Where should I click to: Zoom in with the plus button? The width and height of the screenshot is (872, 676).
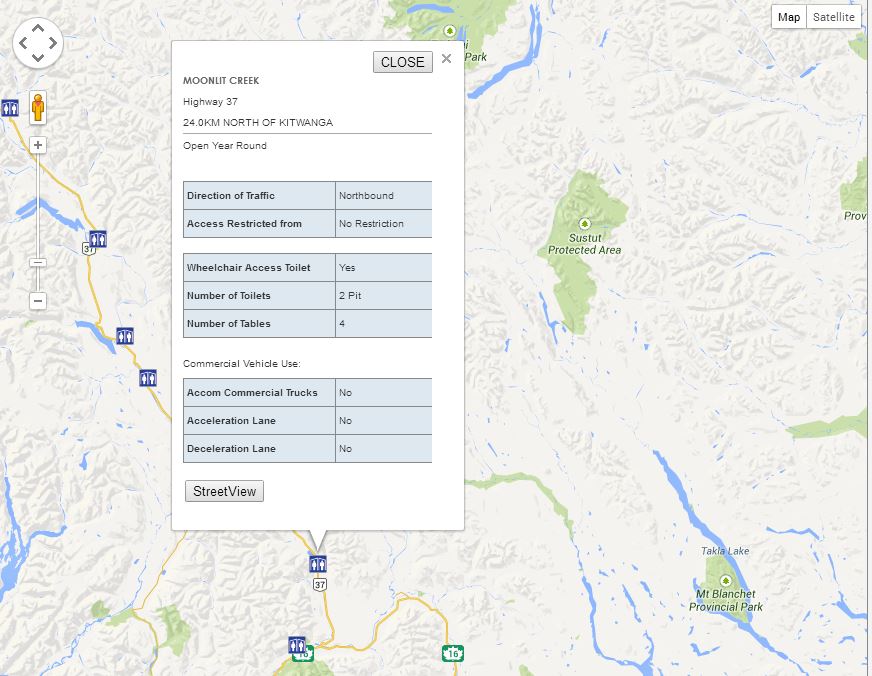click(x=38, y=145)
